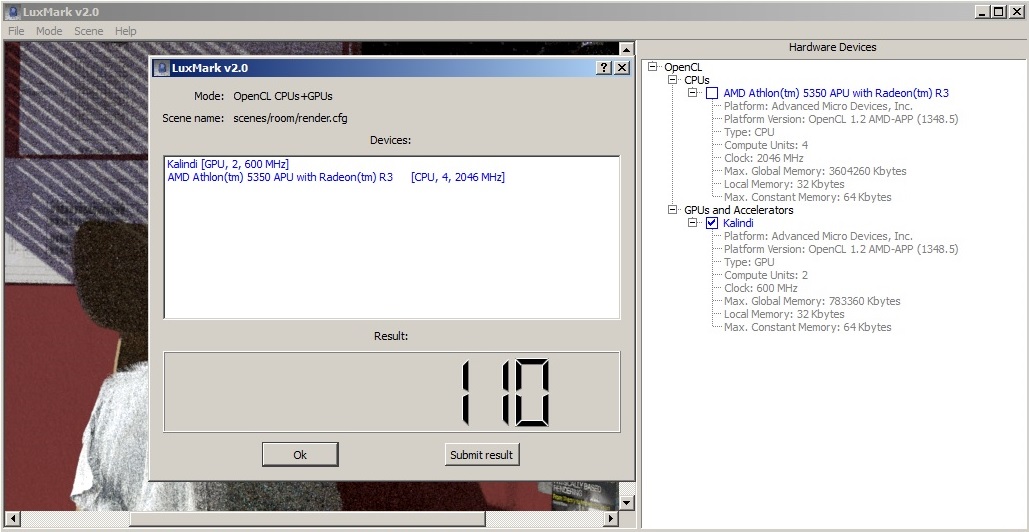Click the render view's vertical scrollbar down arrow
Image resolution: width=1029 pixels, height=532 pixels.
(x=626, y=503)
